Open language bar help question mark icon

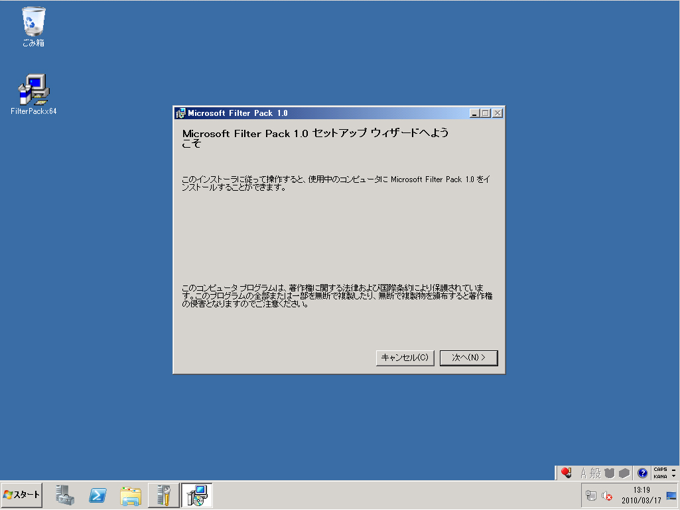tap(643, 473)
